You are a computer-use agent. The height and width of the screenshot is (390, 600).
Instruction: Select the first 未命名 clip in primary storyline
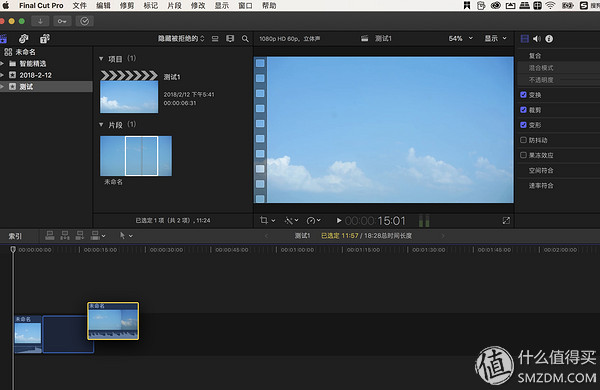(28, 334)
